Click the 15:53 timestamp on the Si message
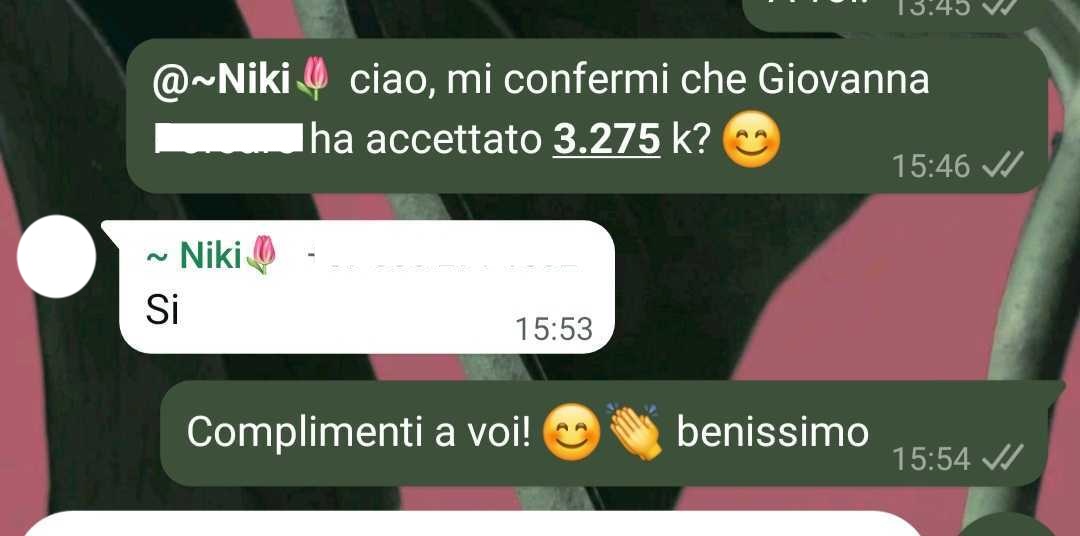The image size is (1080, 536). 553,329
